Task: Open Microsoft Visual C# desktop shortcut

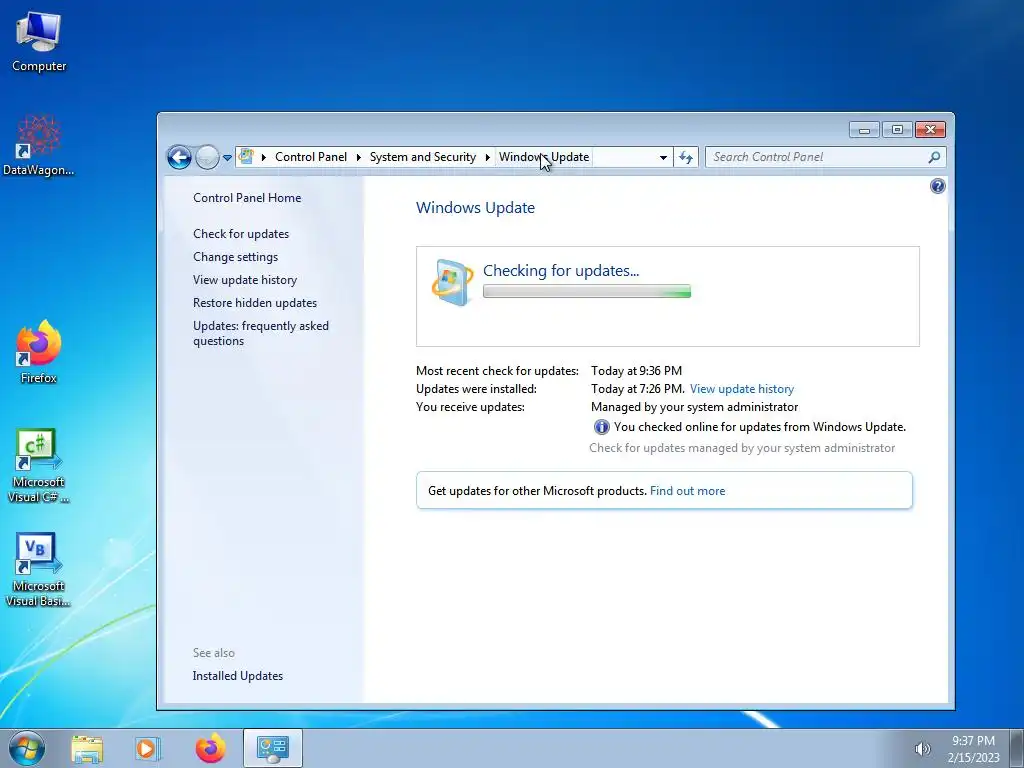Action: point(39,465)
